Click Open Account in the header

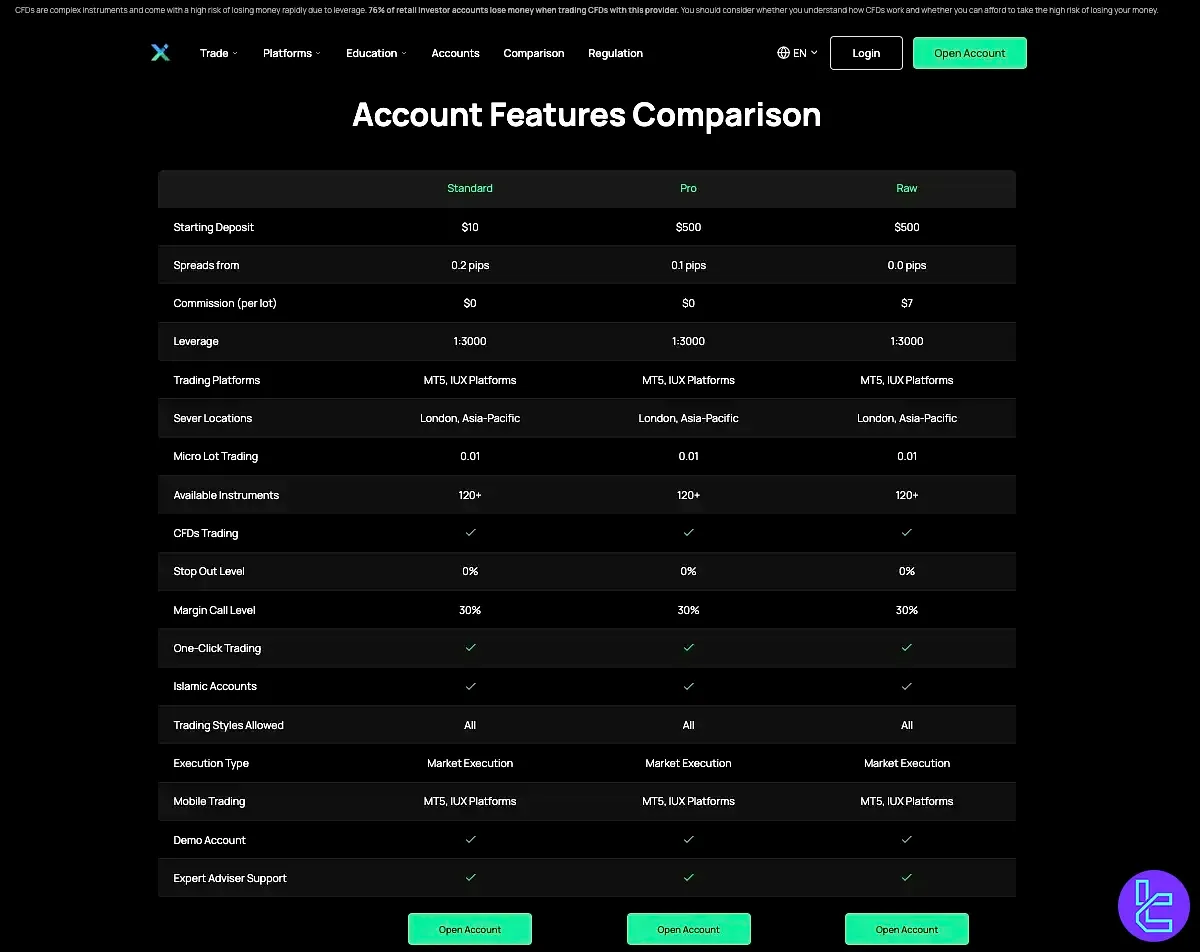(969, 53)
